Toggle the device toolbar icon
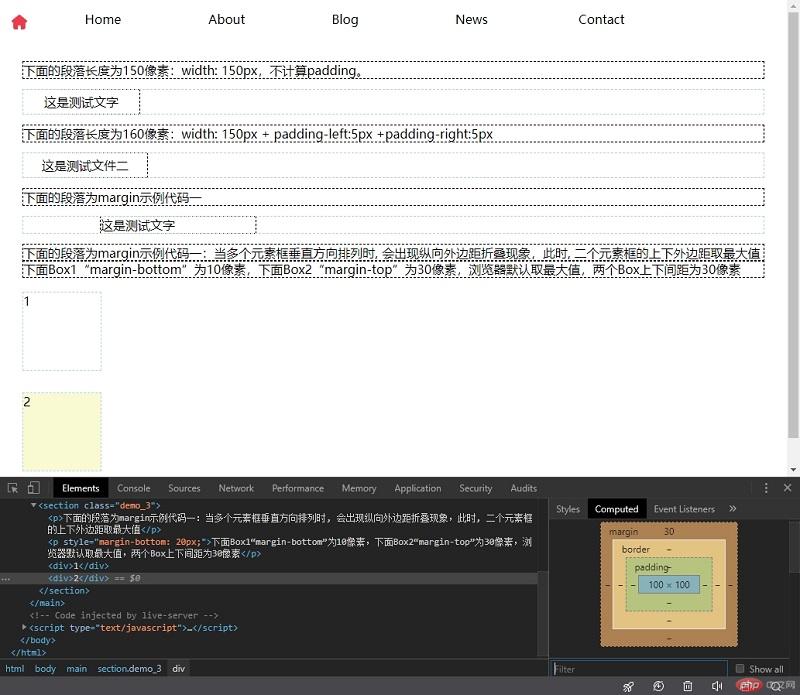Viewport: 800px width, 695px height. [34, 488]
